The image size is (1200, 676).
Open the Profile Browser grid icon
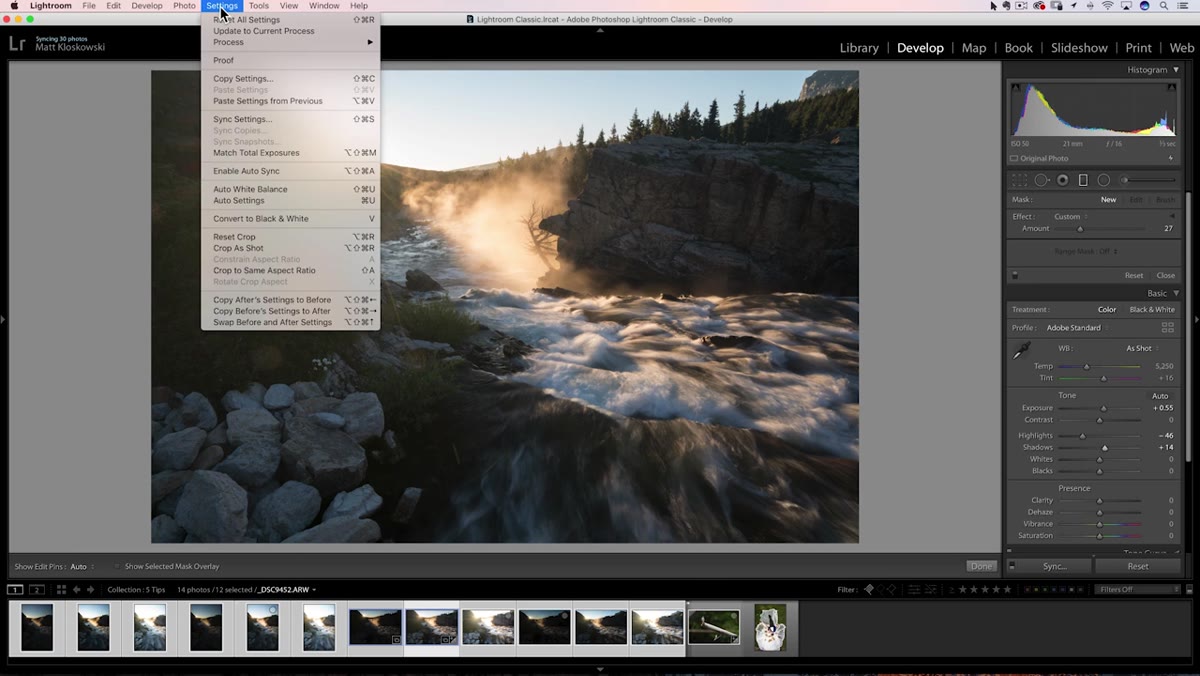coord(1167,328)
